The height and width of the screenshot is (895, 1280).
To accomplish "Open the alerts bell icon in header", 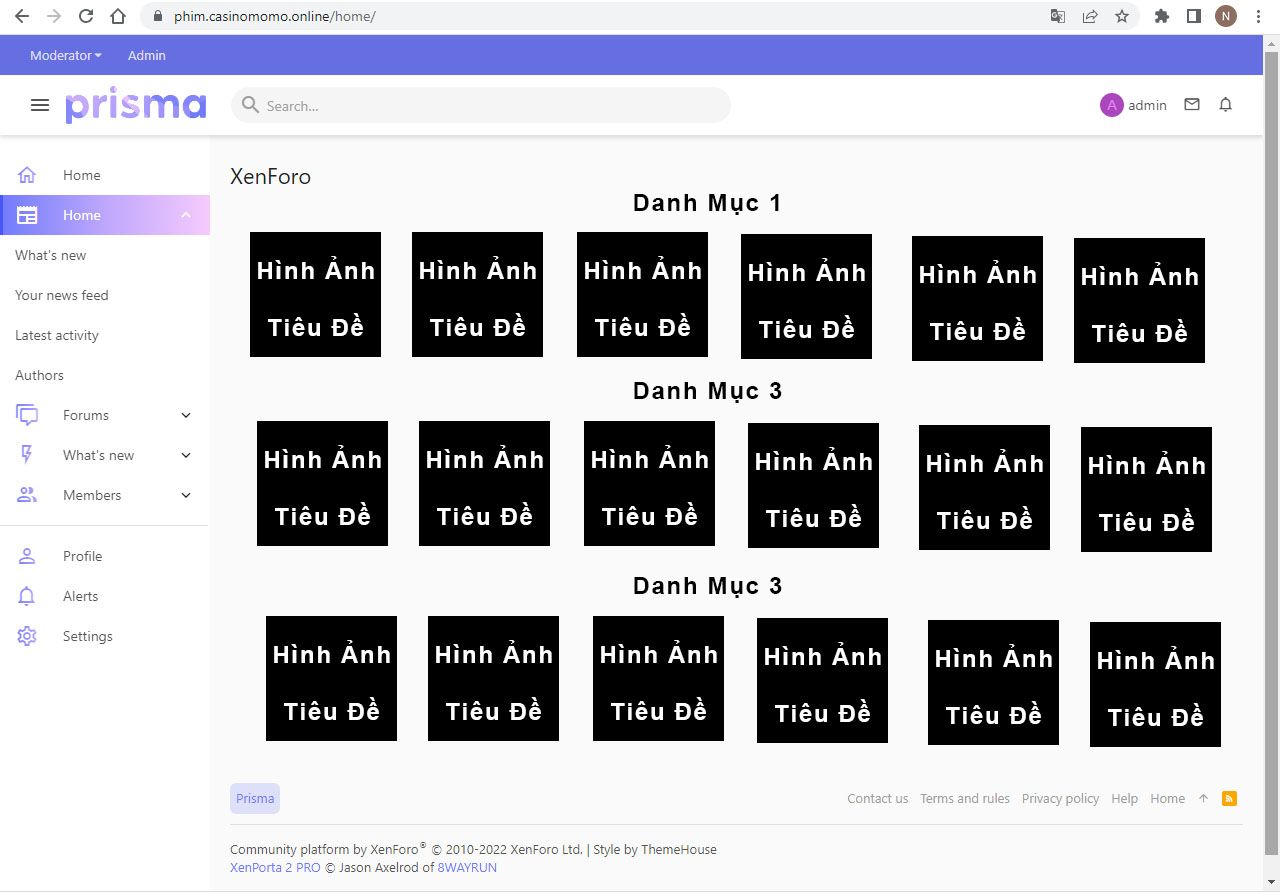I will (1225, 105).
